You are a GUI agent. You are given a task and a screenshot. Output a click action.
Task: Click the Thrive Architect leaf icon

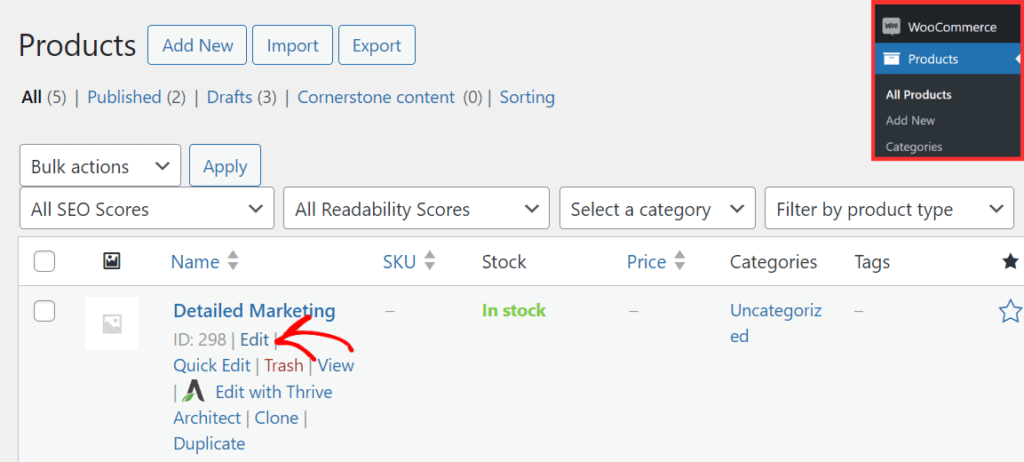(x=194, y=392)
